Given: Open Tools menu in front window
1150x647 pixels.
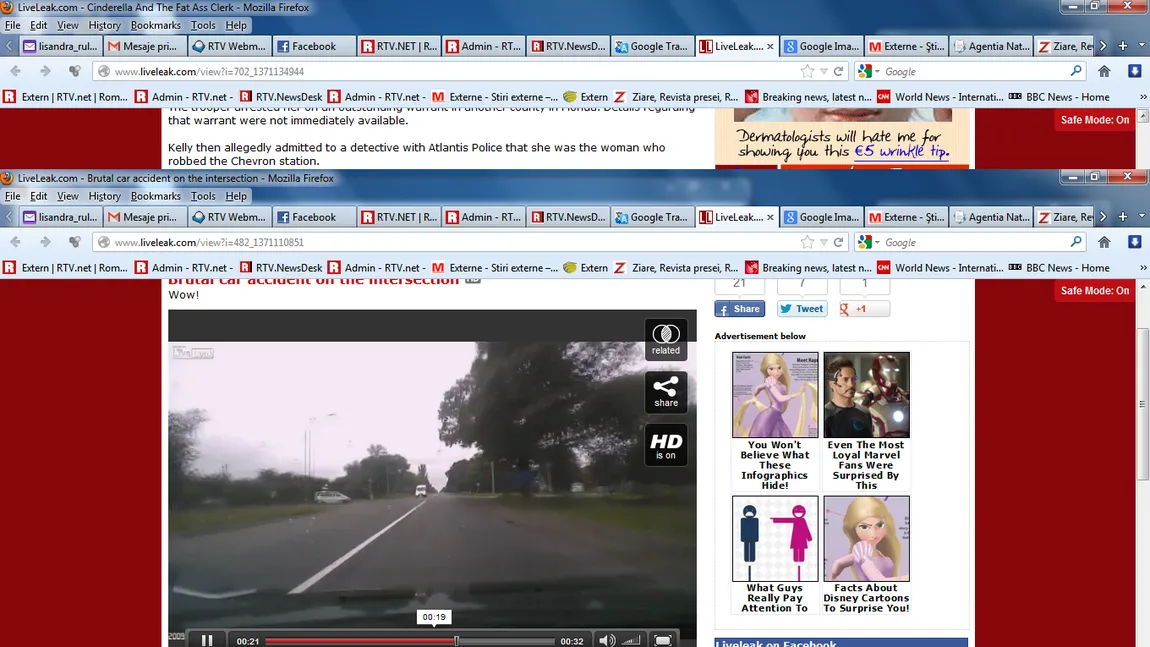Looking at the screenshot, I should [203, 196].
